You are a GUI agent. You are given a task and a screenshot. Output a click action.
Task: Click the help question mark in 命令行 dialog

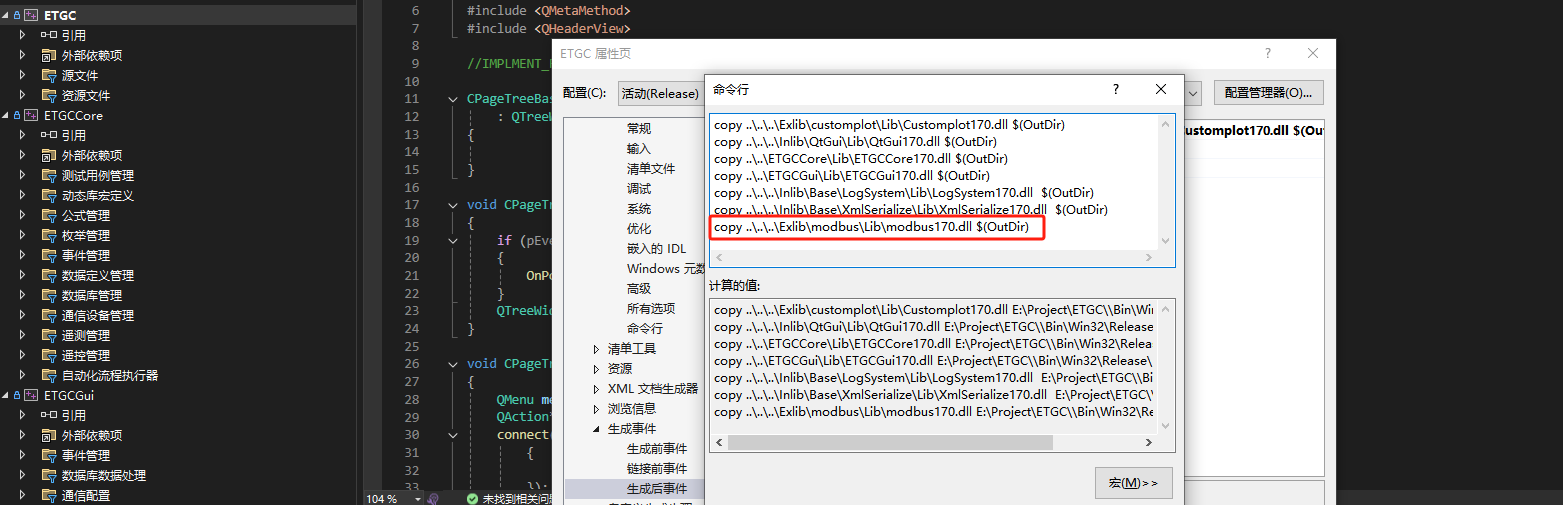click(1116, 89)
